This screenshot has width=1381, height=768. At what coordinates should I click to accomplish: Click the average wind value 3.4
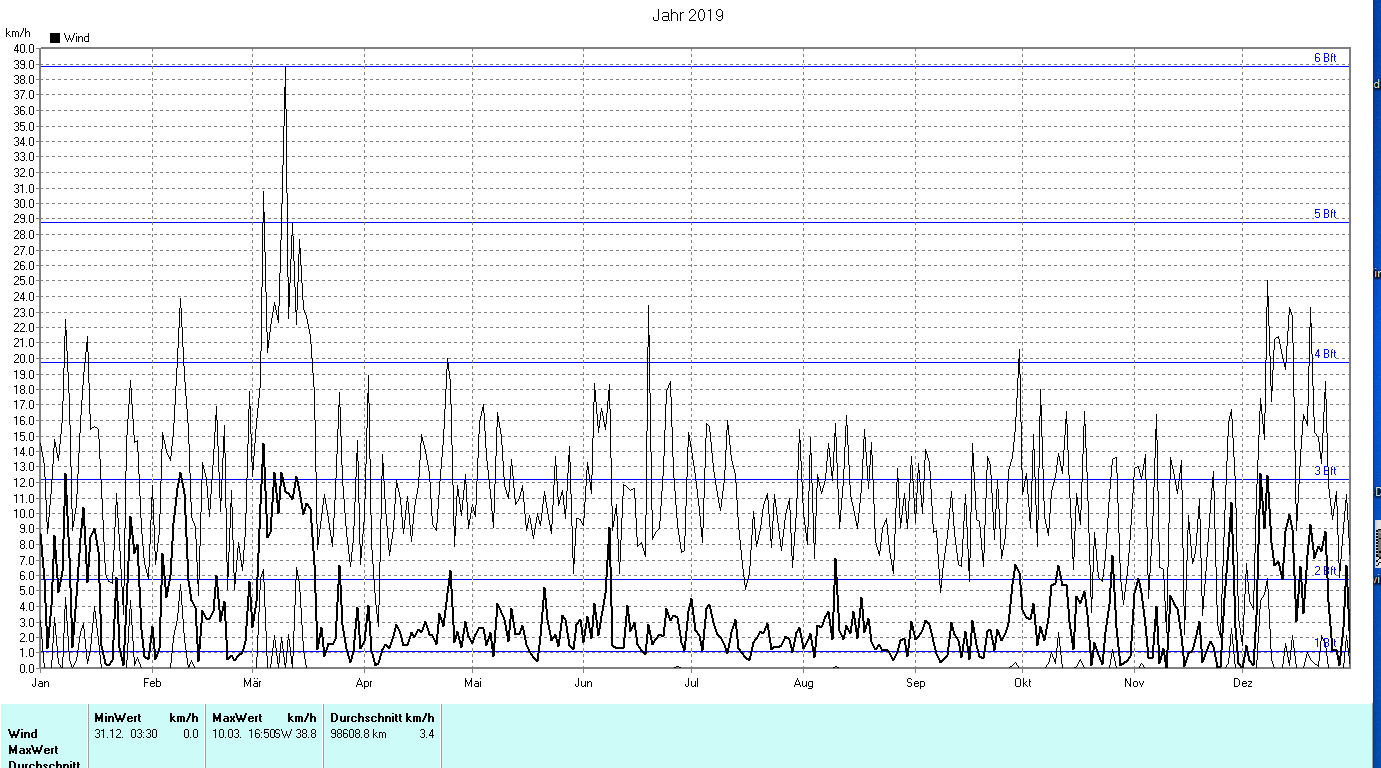coord(426,734)
